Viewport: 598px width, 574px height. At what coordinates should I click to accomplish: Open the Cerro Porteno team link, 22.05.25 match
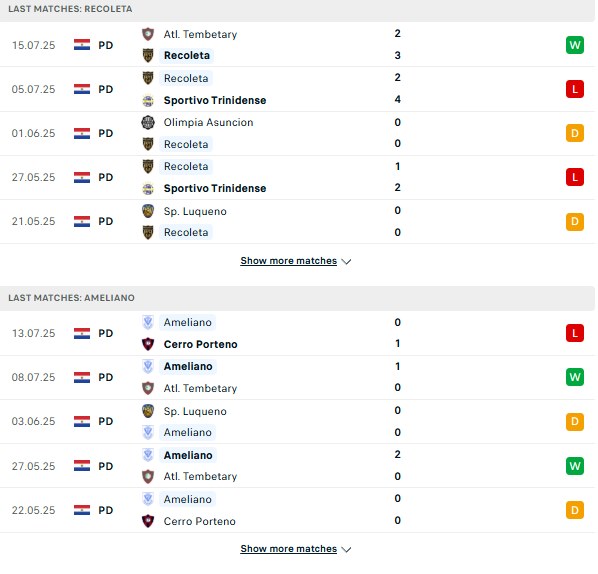200,521
